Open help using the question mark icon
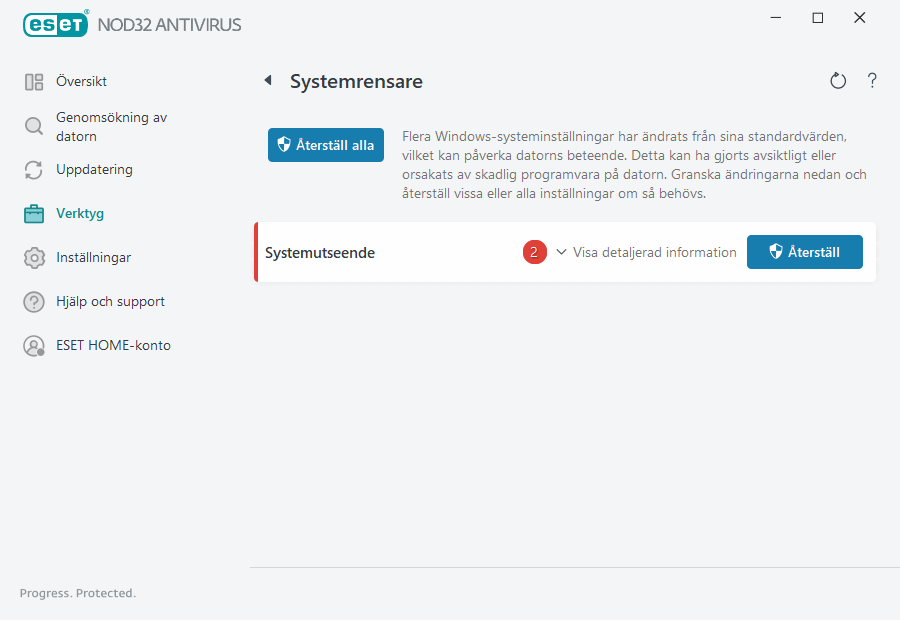 pyautogui.click(x=872, y=80)
